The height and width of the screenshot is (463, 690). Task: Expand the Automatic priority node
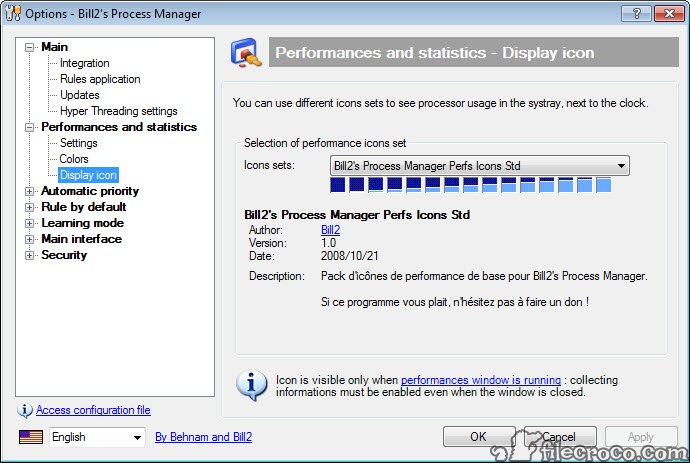tap(29, 191)
